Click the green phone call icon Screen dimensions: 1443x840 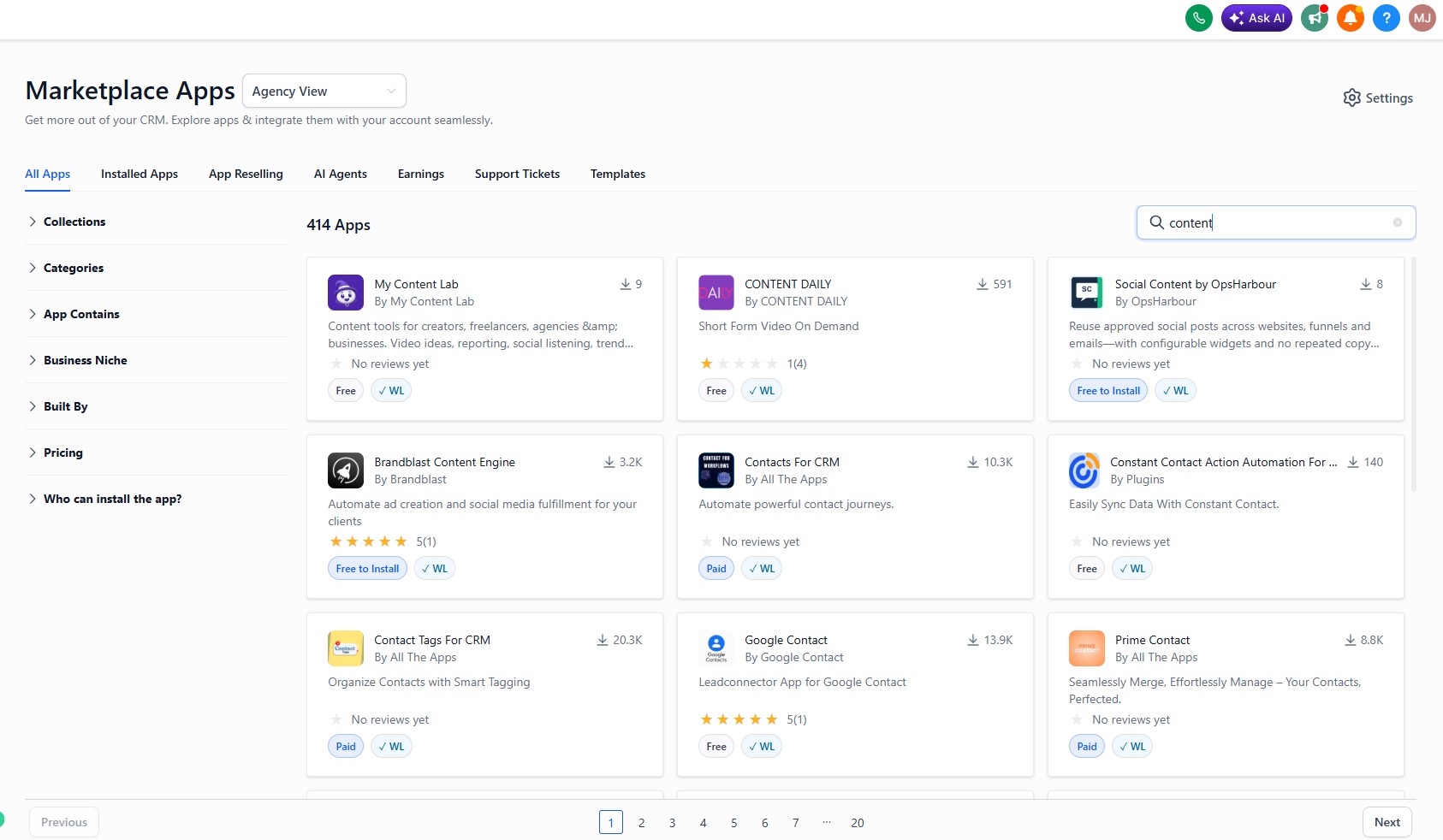coord(1198,18)
